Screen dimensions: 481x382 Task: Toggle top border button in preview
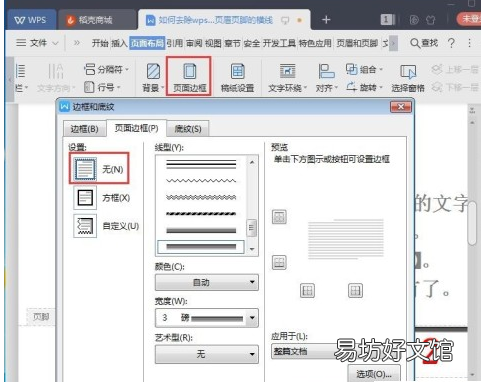[x=279, y=217]
